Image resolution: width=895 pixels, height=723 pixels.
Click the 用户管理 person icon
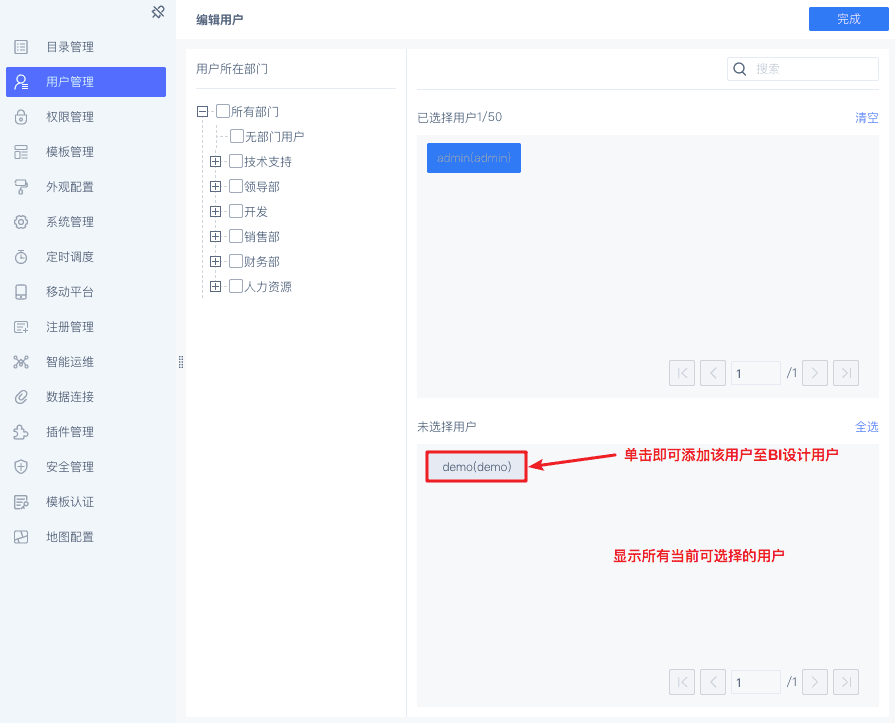coord(21,82)
